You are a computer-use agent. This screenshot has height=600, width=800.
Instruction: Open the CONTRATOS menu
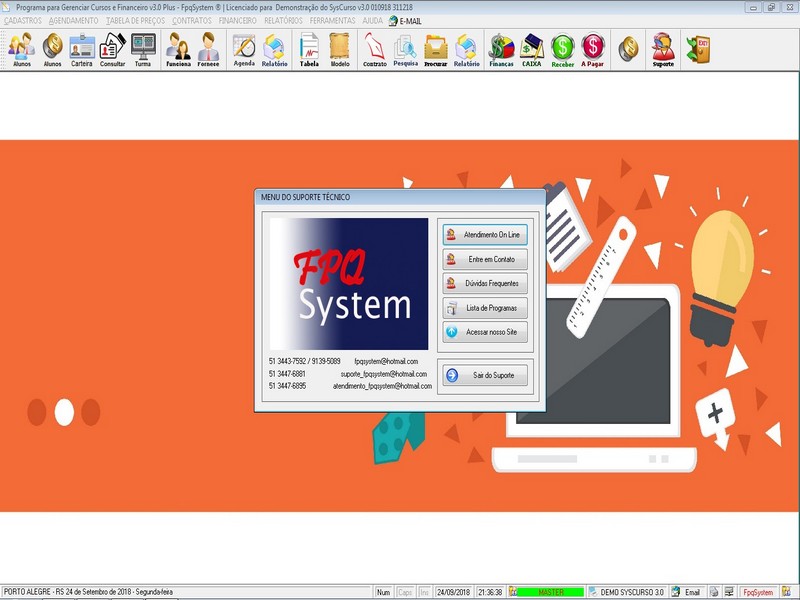point(191,21)
